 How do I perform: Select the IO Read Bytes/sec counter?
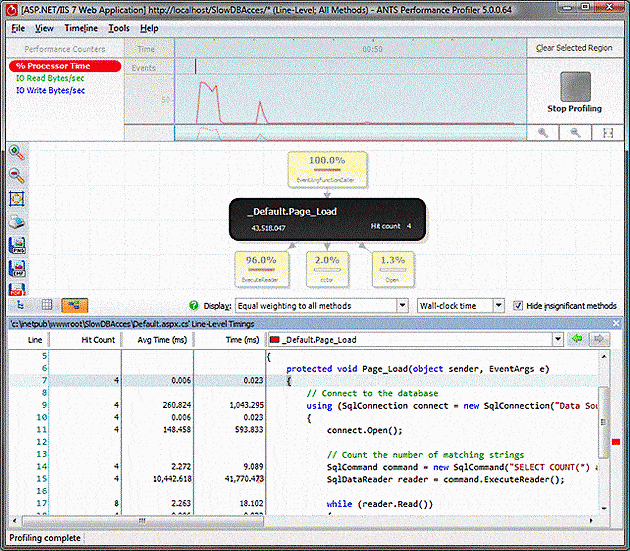pos(50,78)
